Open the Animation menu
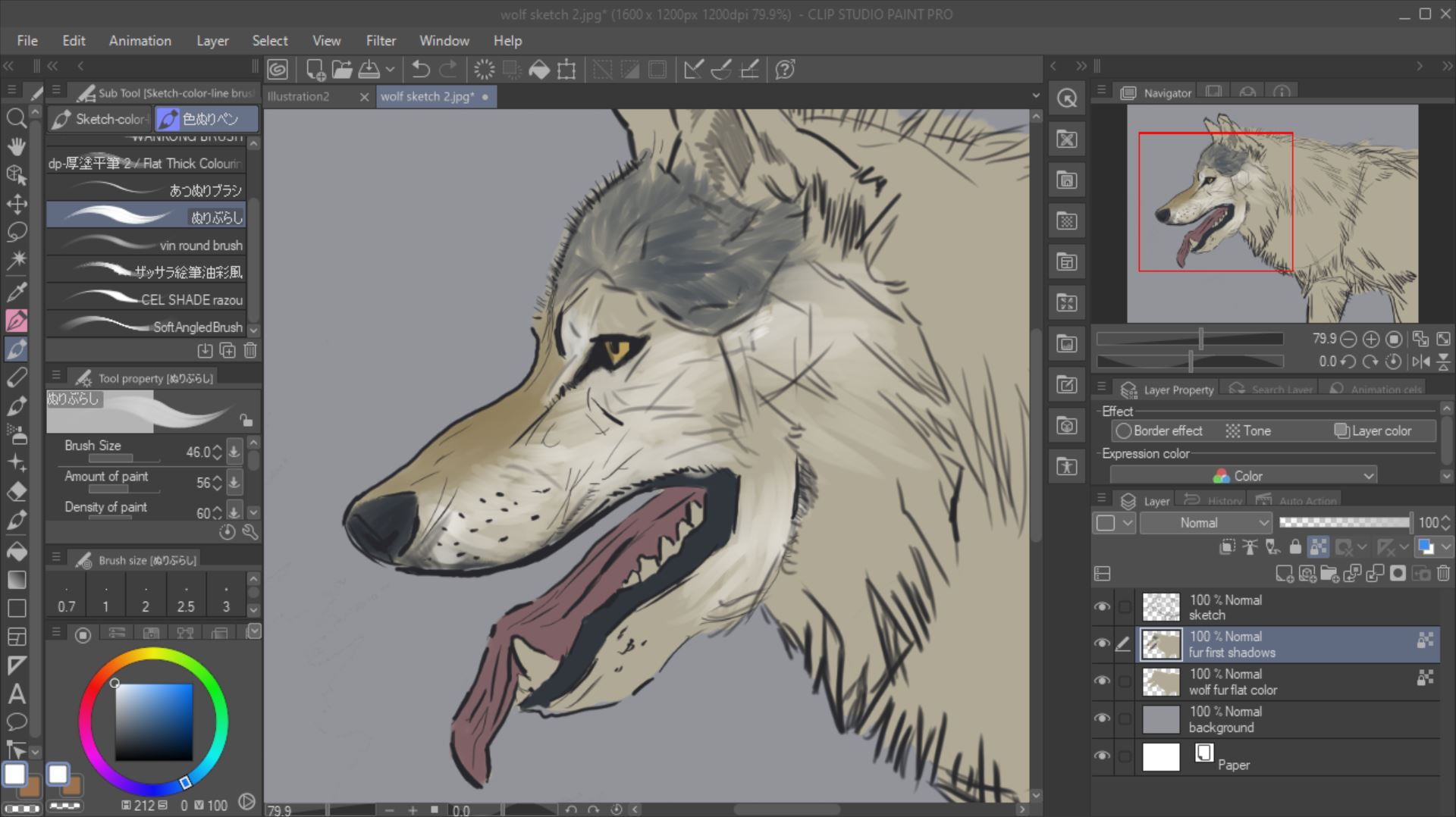Viewport: 1456px width, 817px height. coord(140,41)
